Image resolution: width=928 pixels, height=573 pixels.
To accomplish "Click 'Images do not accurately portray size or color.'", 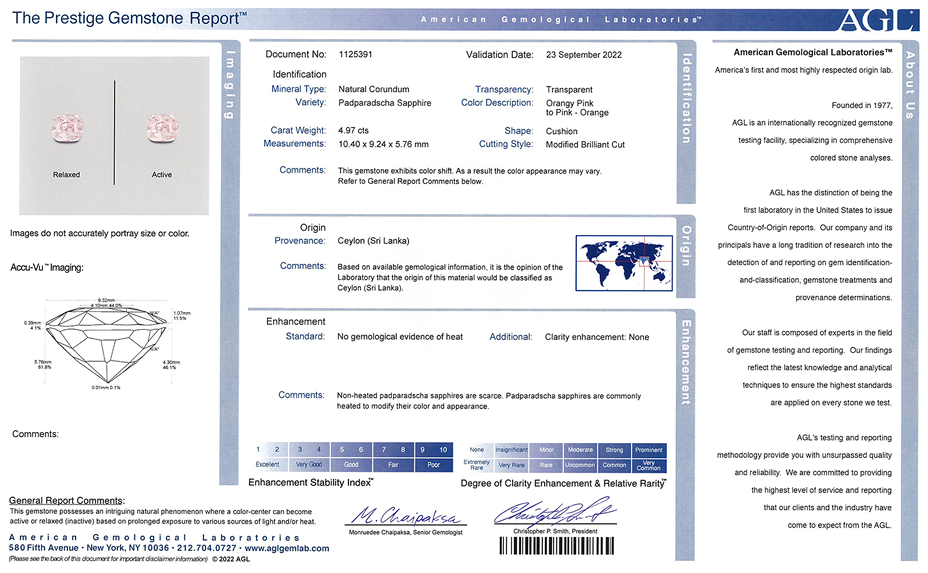I will point(99,234).
